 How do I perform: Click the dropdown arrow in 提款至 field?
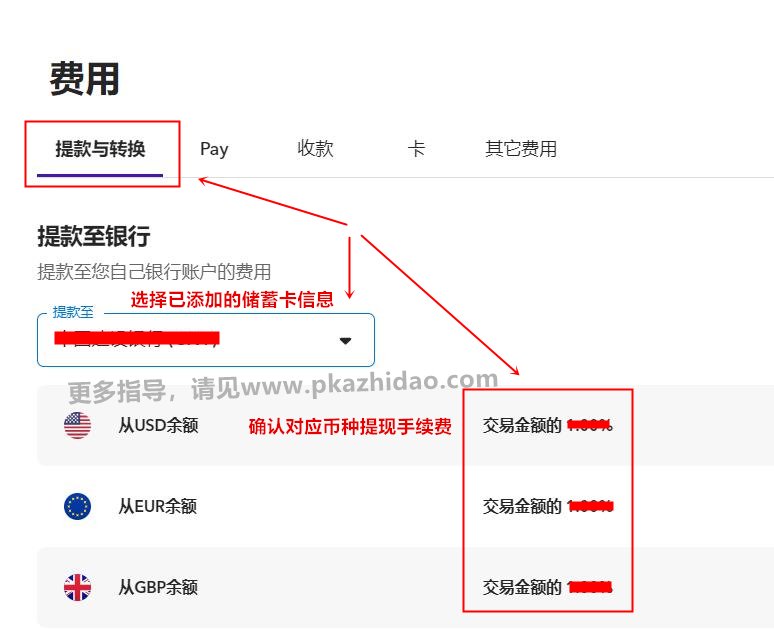[x=346, y=341]
